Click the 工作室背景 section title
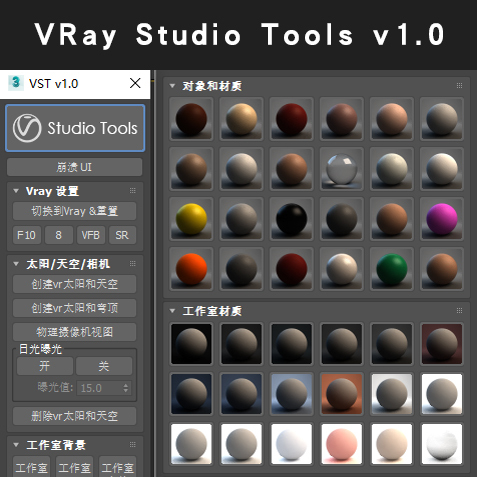This screenshot has width=477, height=477. (x=56, y=445)
